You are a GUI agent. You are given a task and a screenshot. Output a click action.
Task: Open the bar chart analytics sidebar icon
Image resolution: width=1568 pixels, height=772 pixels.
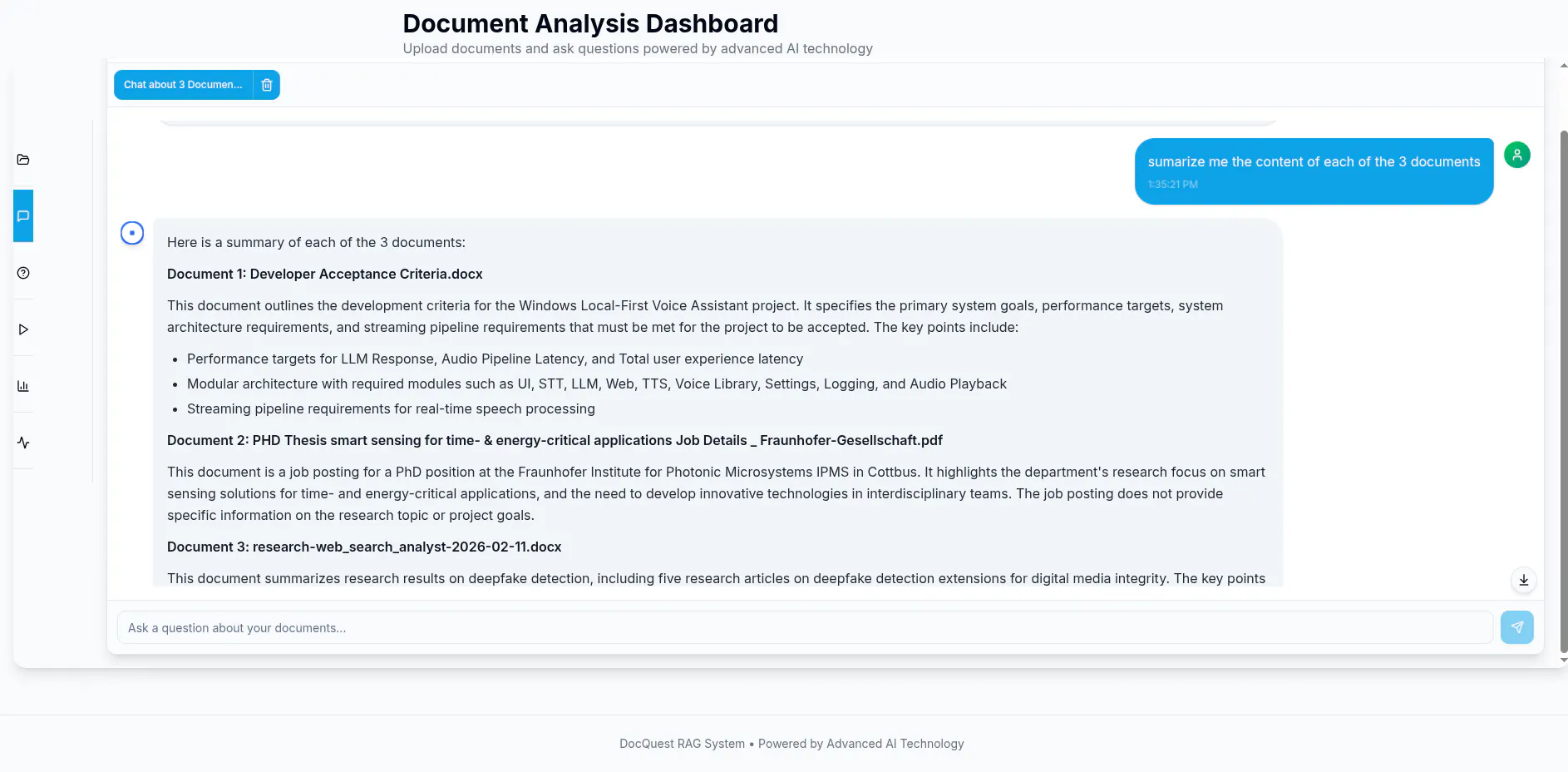click(x=23, y=386)
